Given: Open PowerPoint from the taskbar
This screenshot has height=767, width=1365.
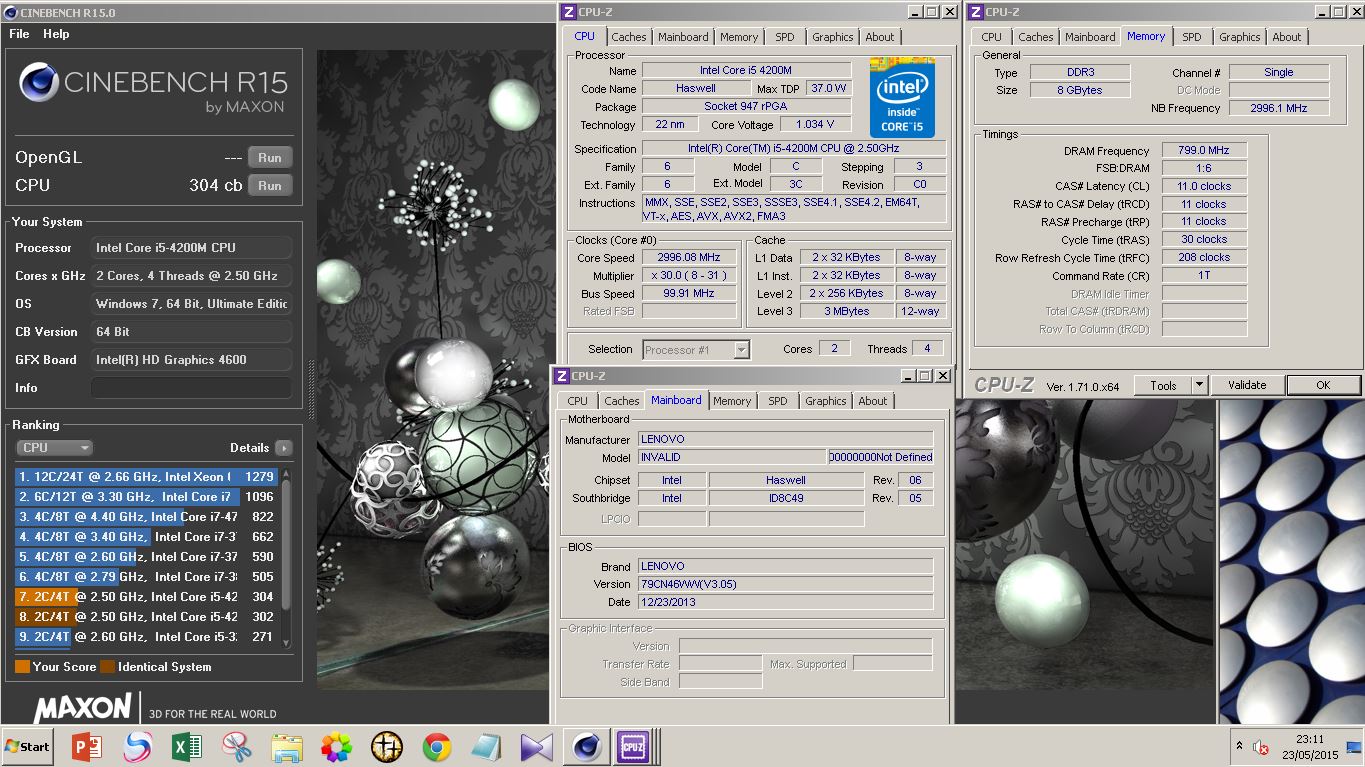Looking at the screenshot, I should [x=87, y=747].
